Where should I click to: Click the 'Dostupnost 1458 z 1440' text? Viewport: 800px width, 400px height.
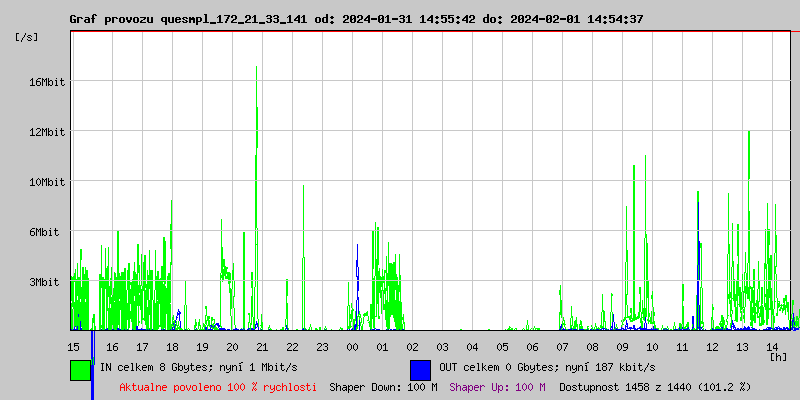tap(654, 387)
